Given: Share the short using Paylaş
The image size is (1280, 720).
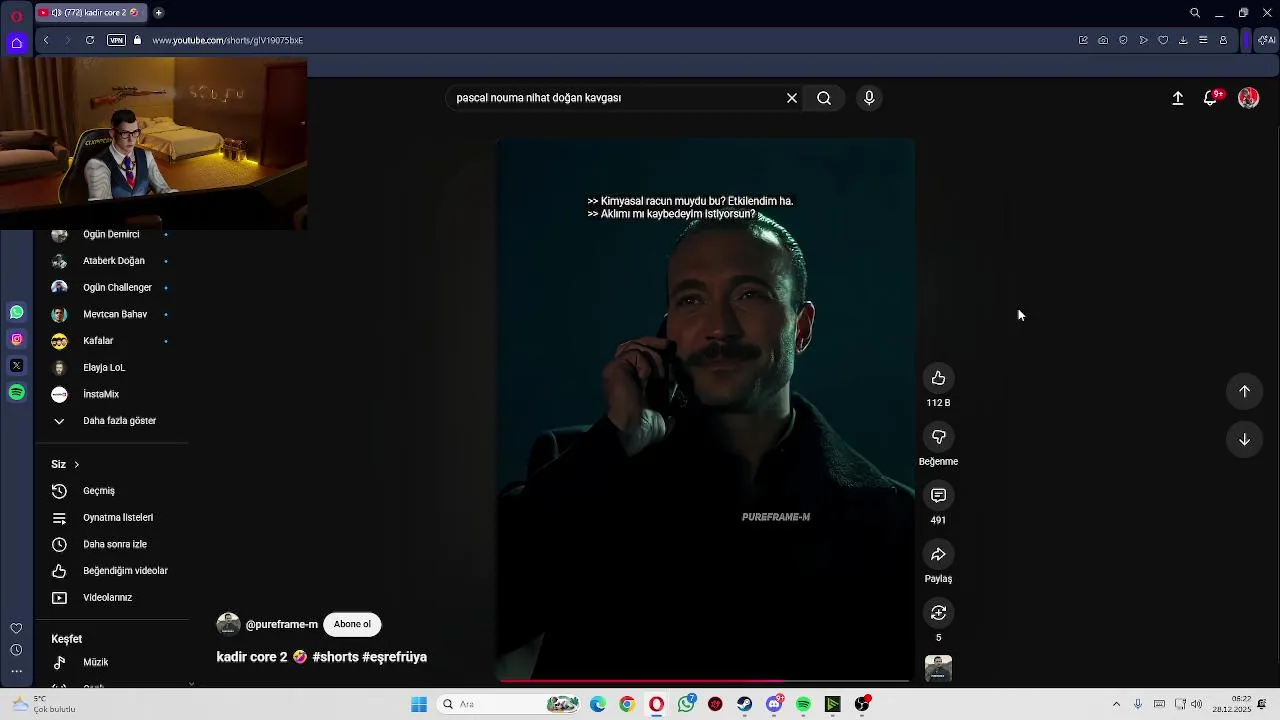Looking at the screenshot, I should (938, 554).
